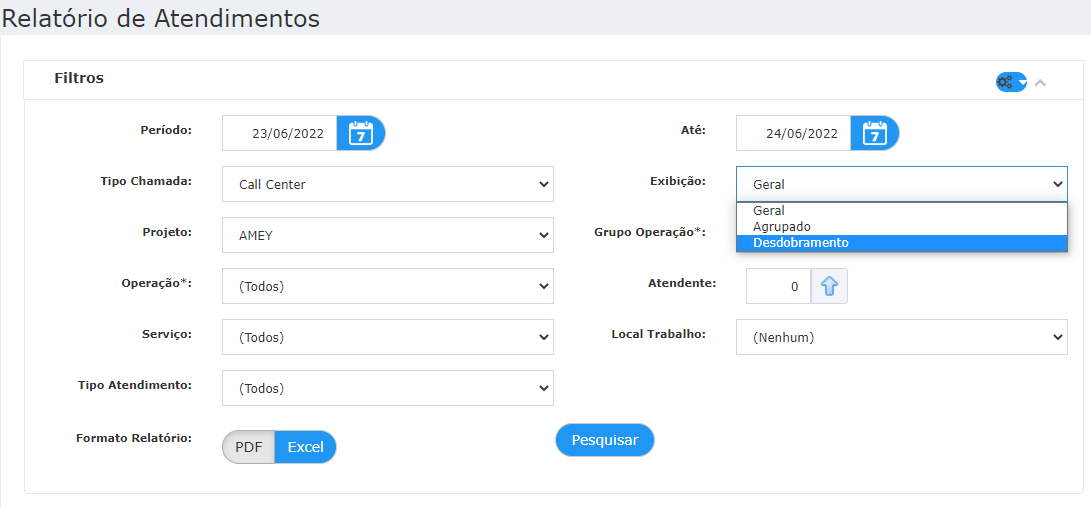Open the Projeto dropdown showing AMEY
The image size is (1091, 508).
click(x=388, y=235)
